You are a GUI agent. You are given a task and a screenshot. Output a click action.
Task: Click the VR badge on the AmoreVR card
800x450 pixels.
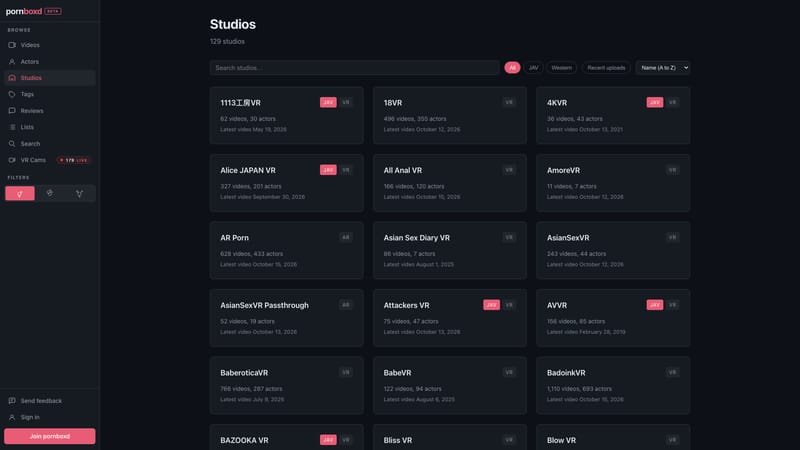coord(672,170)
